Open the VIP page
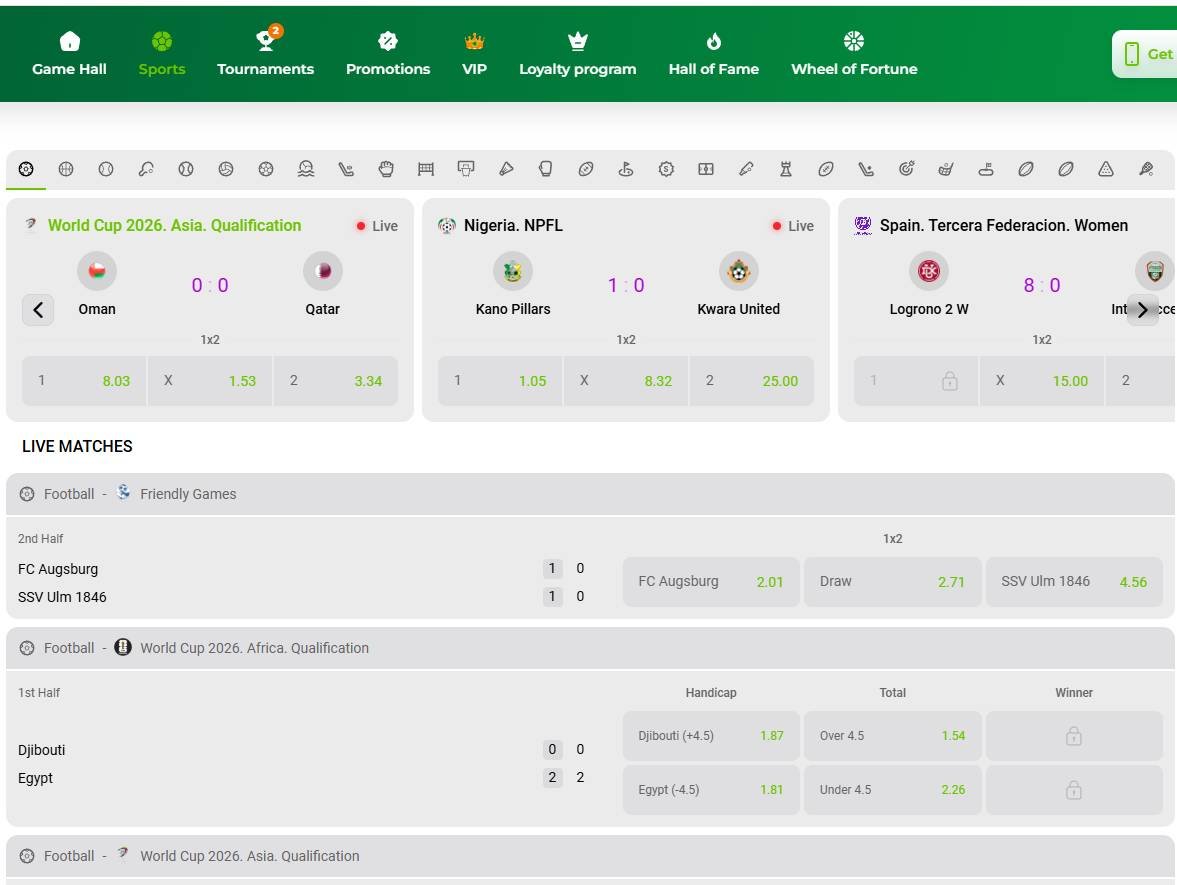Viewport: 1177px width, 885px height. tap(474, 53)
